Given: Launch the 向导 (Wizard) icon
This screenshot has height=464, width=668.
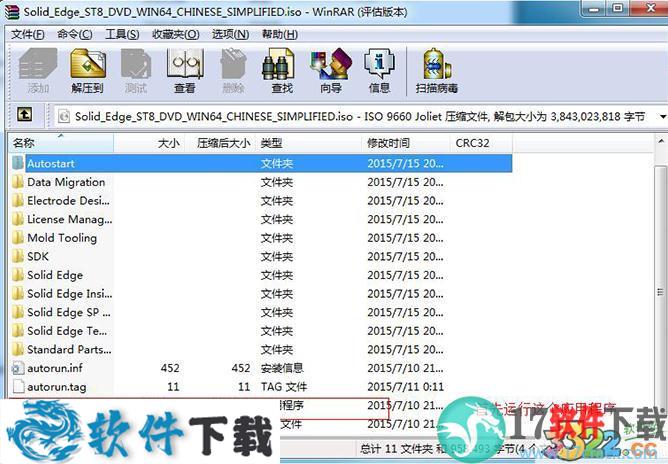Looking at the screenshot, I should tap(331, 64).
